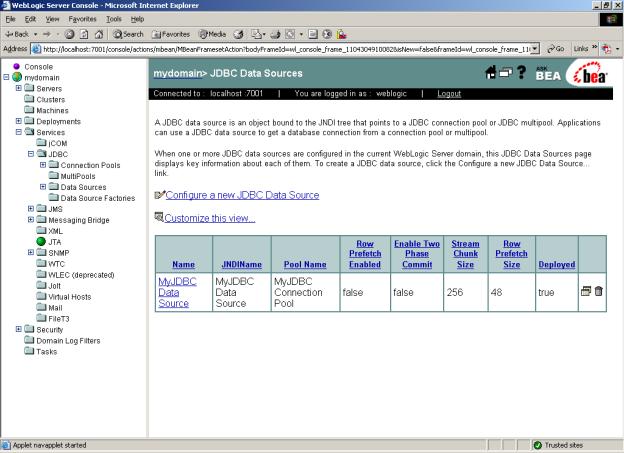Image resolution: width=624 pixels, height=453 pixels.
Task: Collapse the JDBC tree node
Action: point(31,154)
